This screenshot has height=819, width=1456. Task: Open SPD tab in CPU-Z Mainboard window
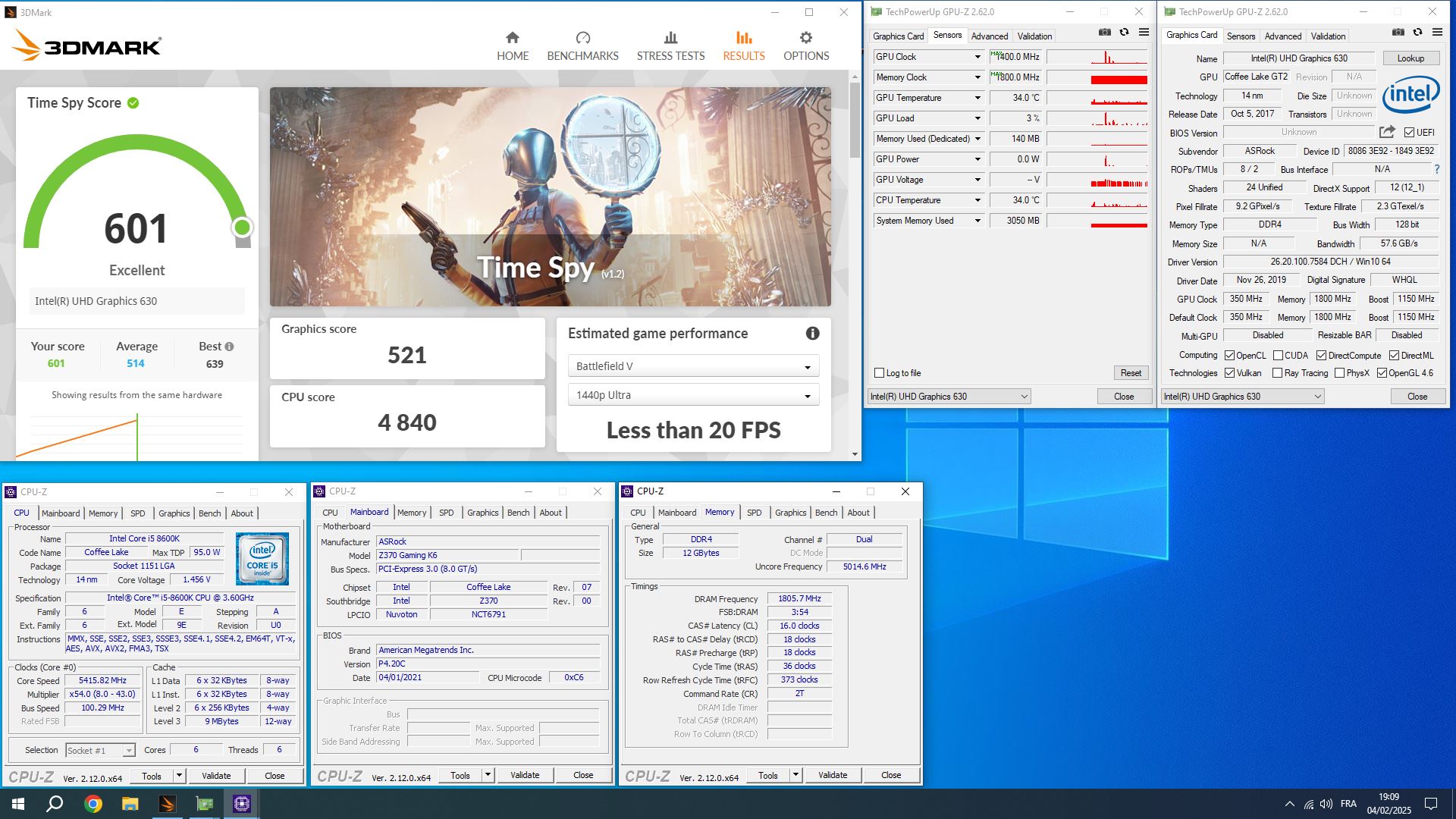pos(447,513)
